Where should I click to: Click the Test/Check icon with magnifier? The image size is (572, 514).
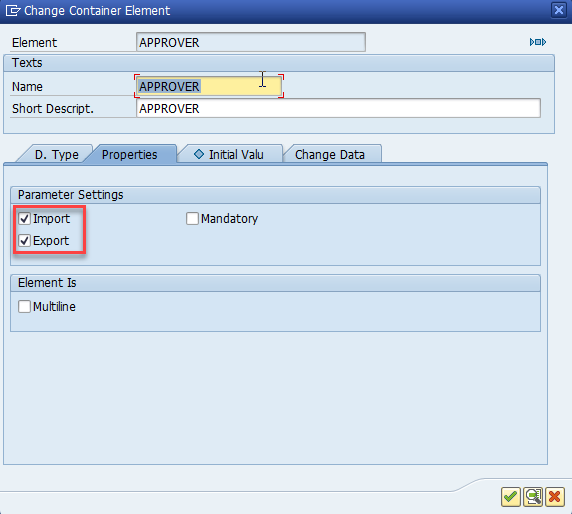pos(533,496)
